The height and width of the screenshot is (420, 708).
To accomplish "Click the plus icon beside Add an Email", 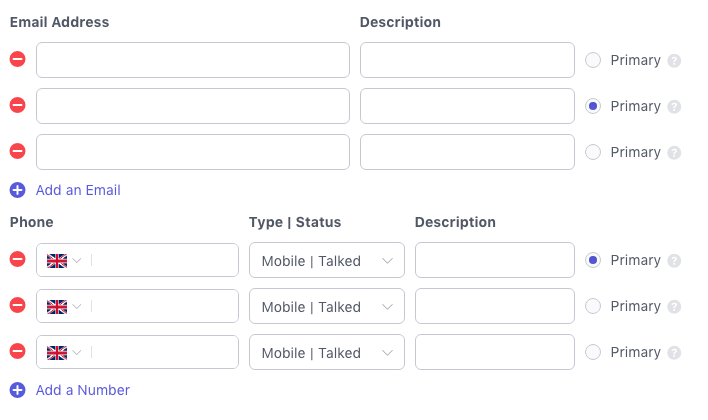I will (17, 190).
